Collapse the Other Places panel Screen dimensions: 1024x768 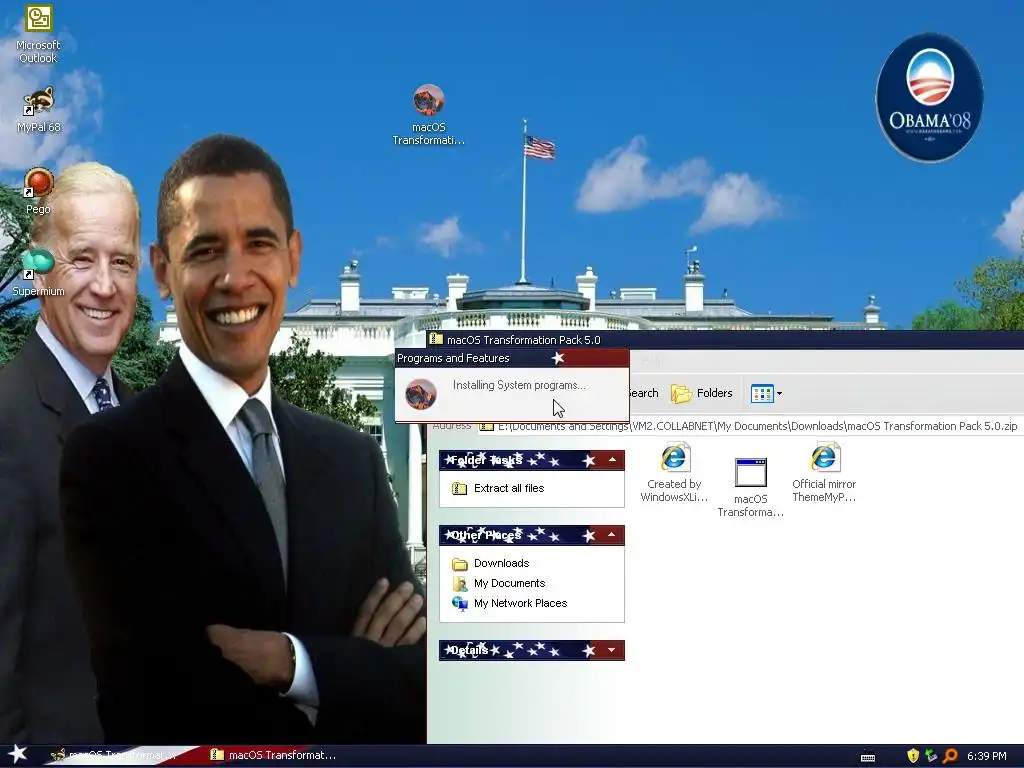[x=612, y=535]
